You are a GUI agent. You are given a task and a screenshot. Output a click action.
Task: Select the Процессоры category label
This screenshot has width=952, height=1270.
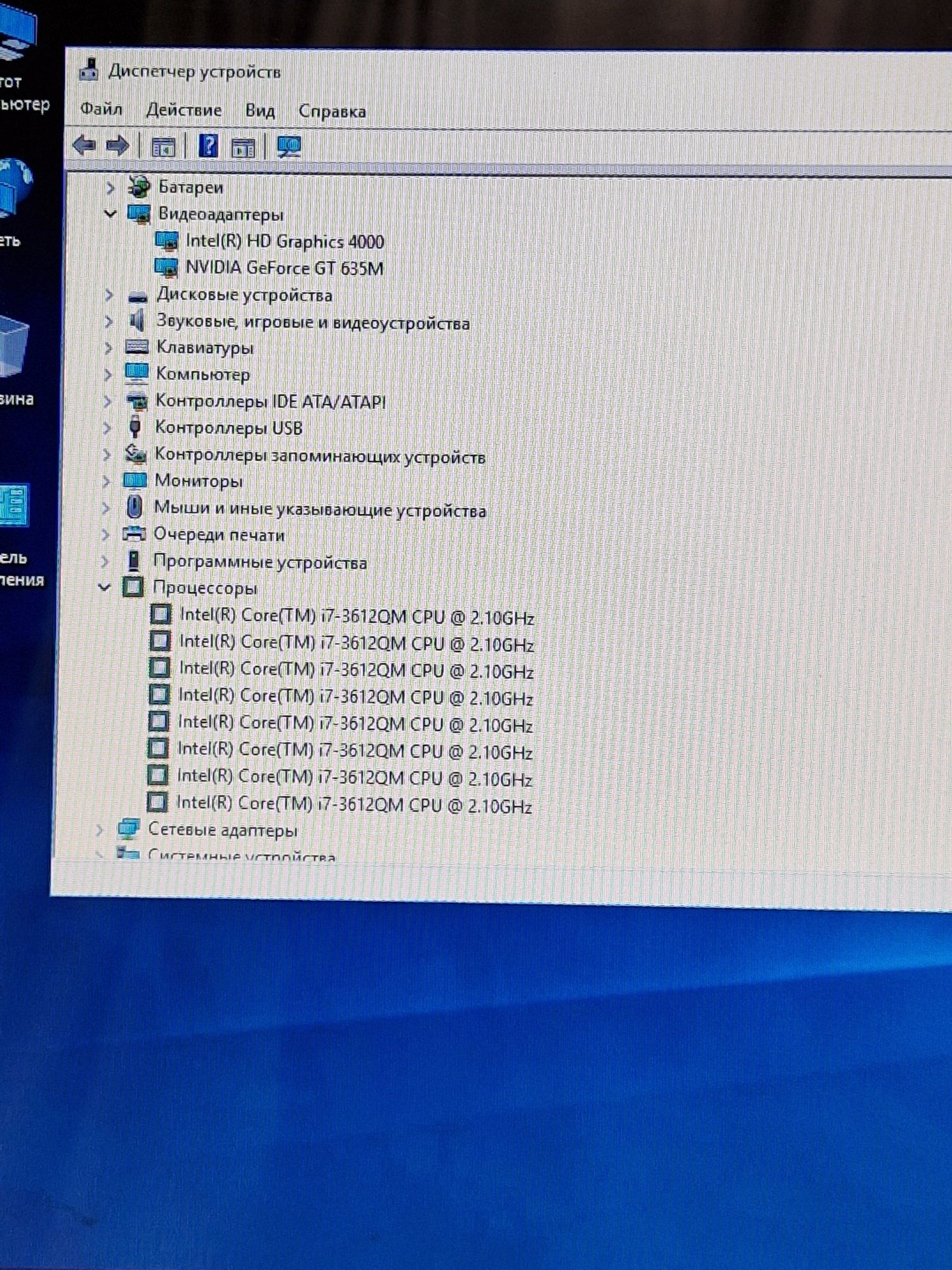(204, 588)
